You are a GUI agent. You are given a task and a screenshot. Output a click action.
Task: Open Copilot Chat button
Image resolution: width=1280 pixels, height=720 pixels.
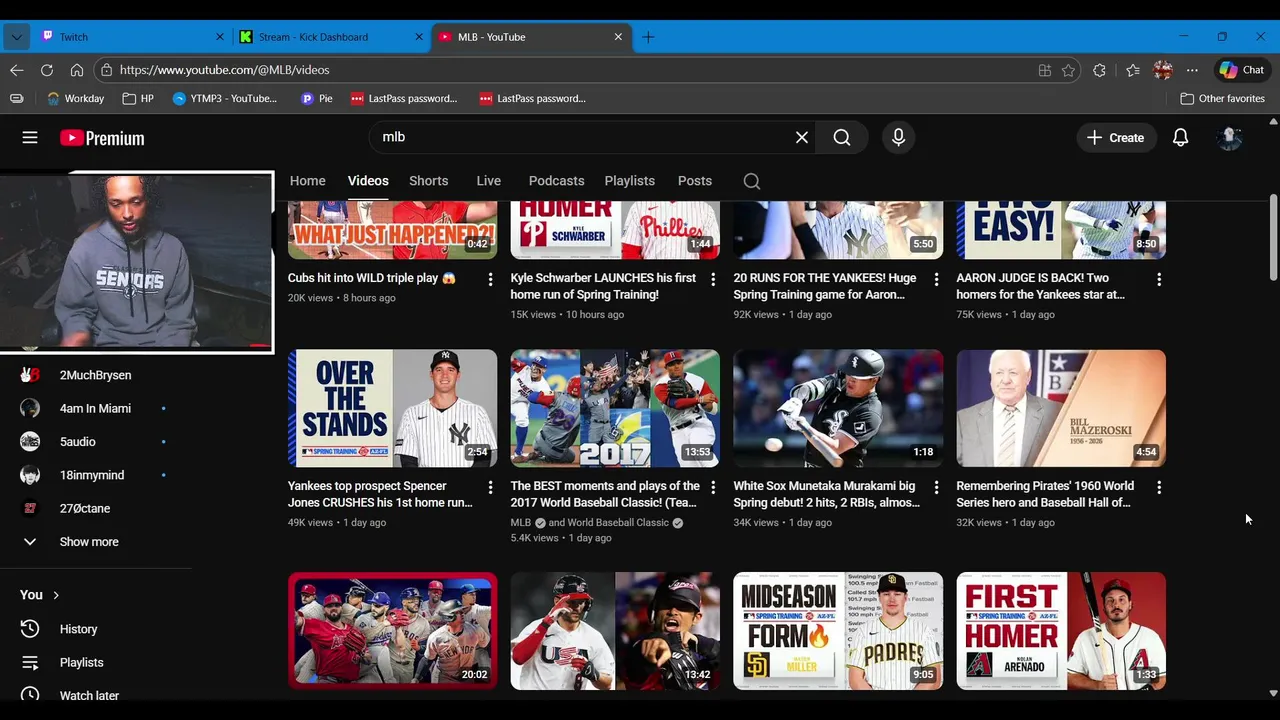coord(1242,70)
